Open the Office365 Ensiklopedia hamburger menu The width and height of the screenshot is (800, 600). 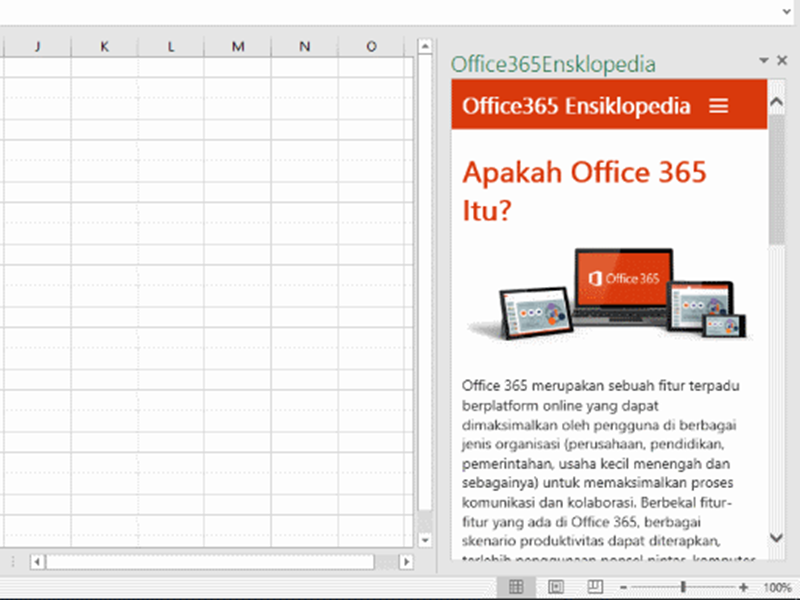coord(718,106)
